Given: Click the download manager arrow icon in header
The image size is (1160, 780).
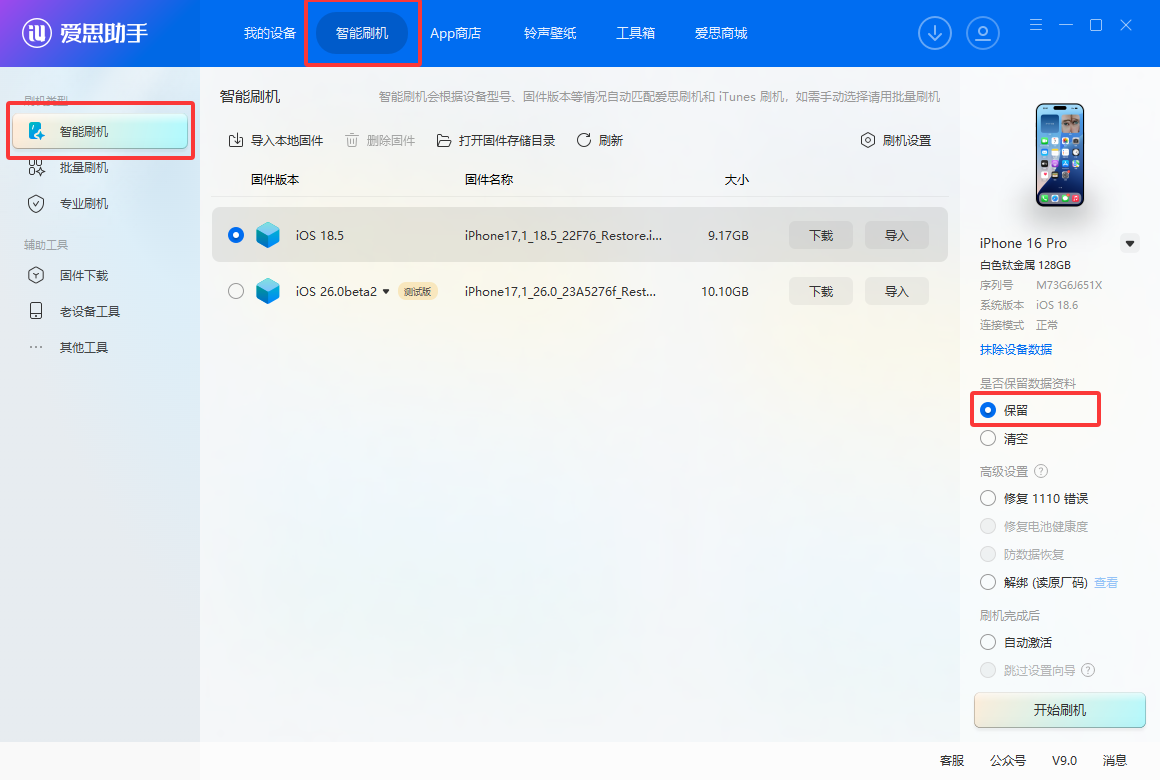Looking at the screenshot, I should click(935, 33).
